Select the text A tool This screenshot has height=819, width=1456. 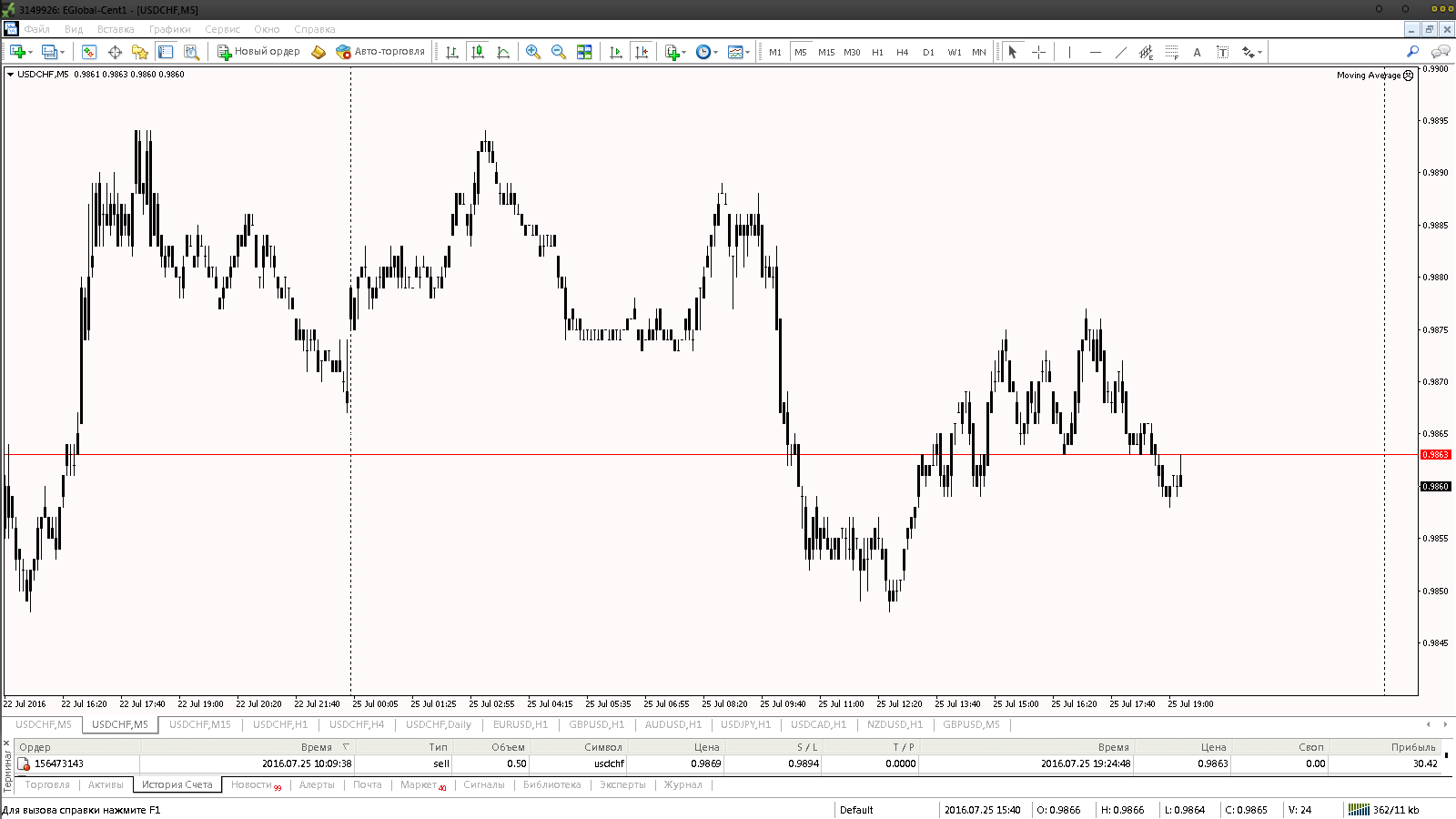(1197, 52)
